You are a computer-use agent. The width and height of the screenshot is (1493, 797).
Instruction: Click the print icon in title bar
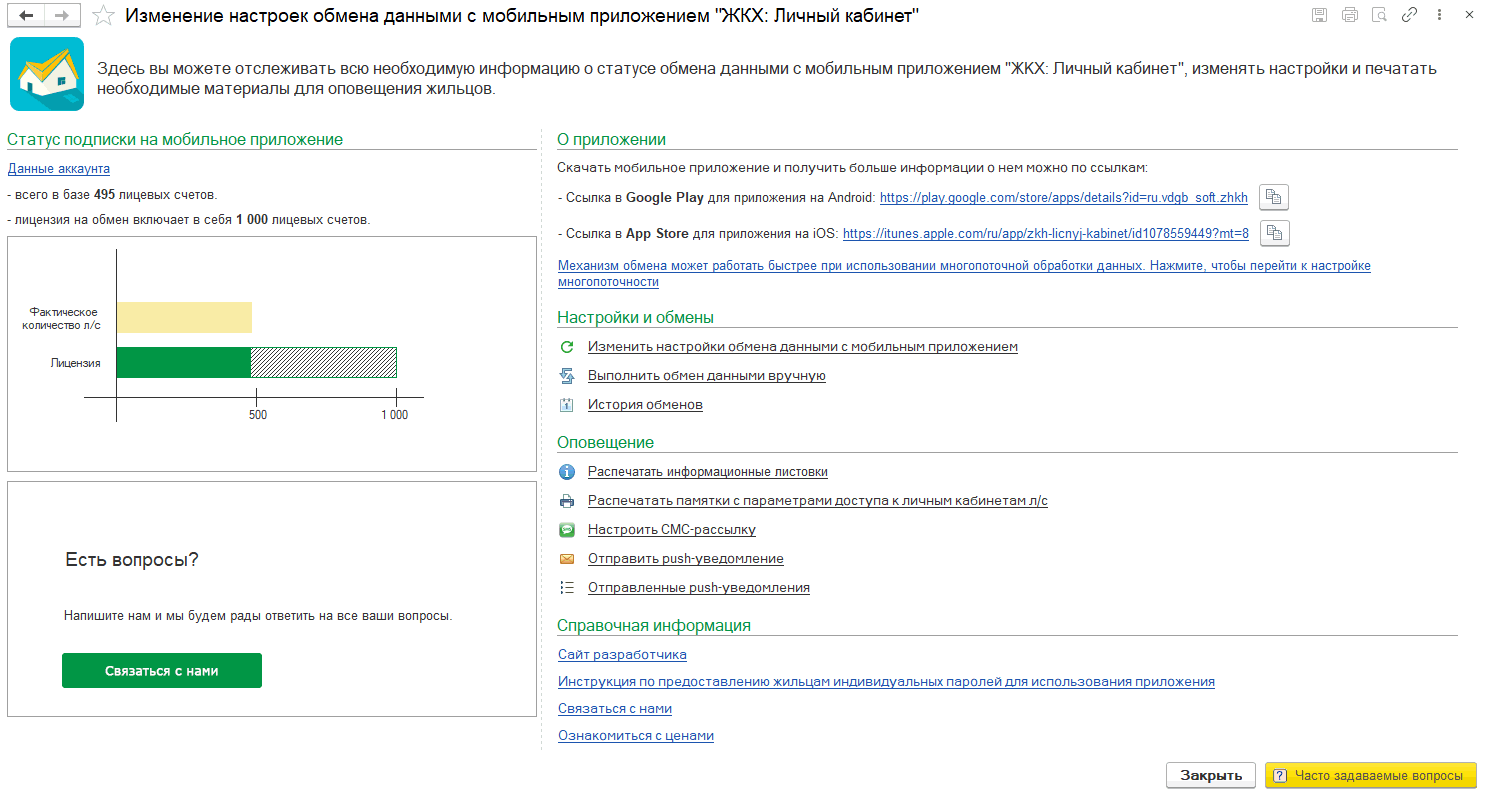click(1350, 15)
